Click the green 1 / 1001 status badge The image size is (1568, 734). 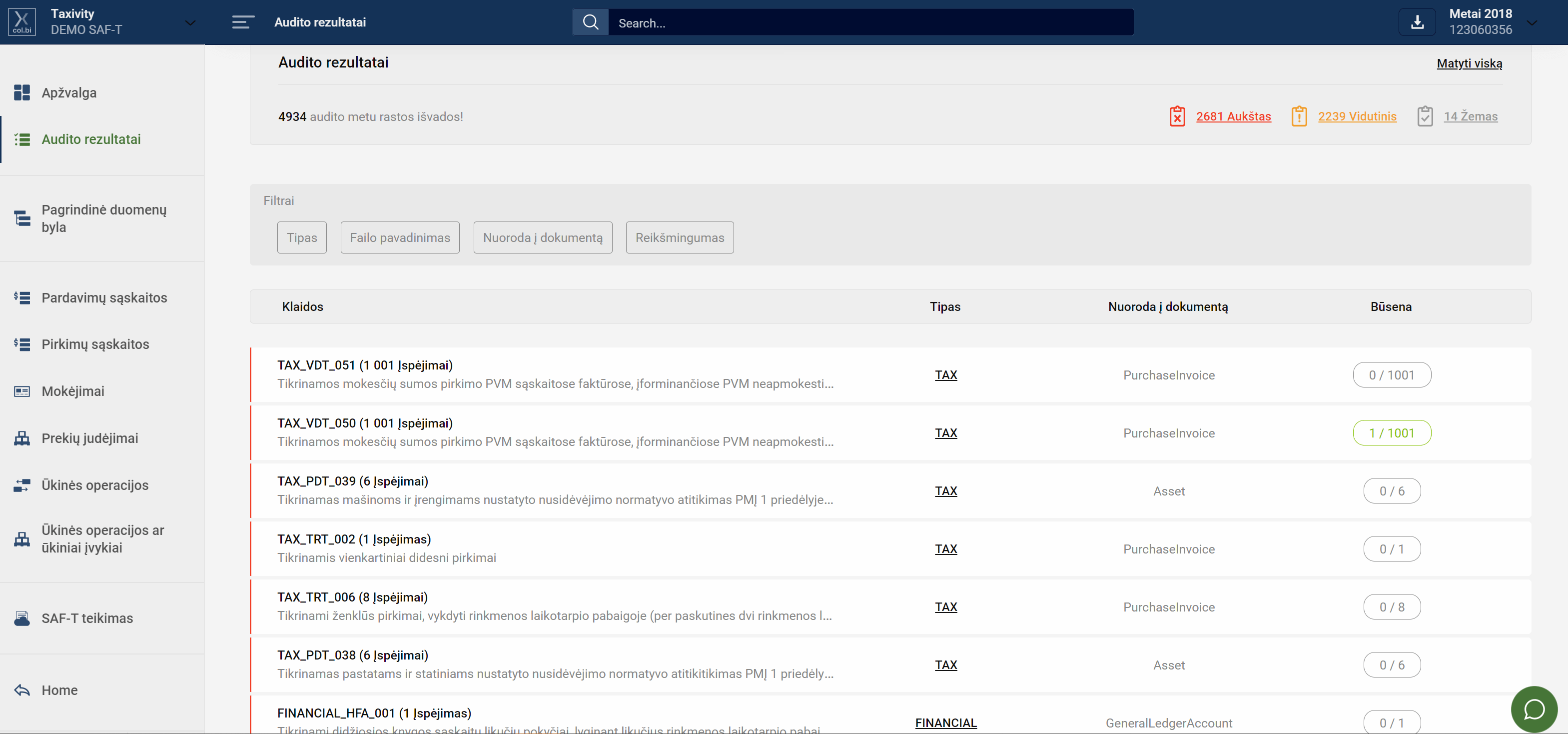[x=1392, y=433]
